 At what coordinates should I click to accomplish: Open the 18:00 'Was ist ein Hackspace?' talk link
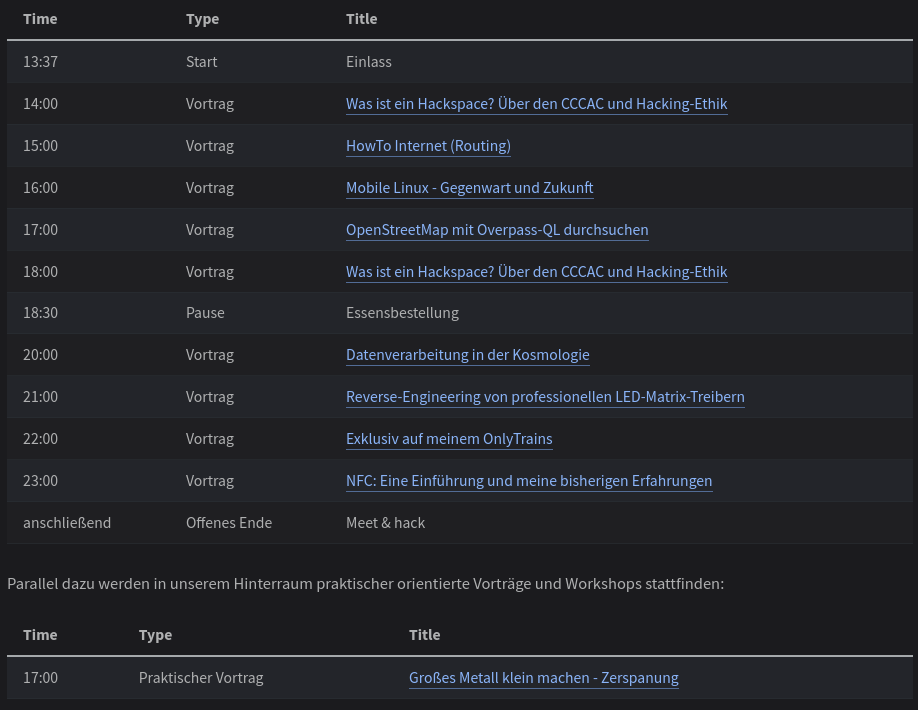[x=536, y=272]
